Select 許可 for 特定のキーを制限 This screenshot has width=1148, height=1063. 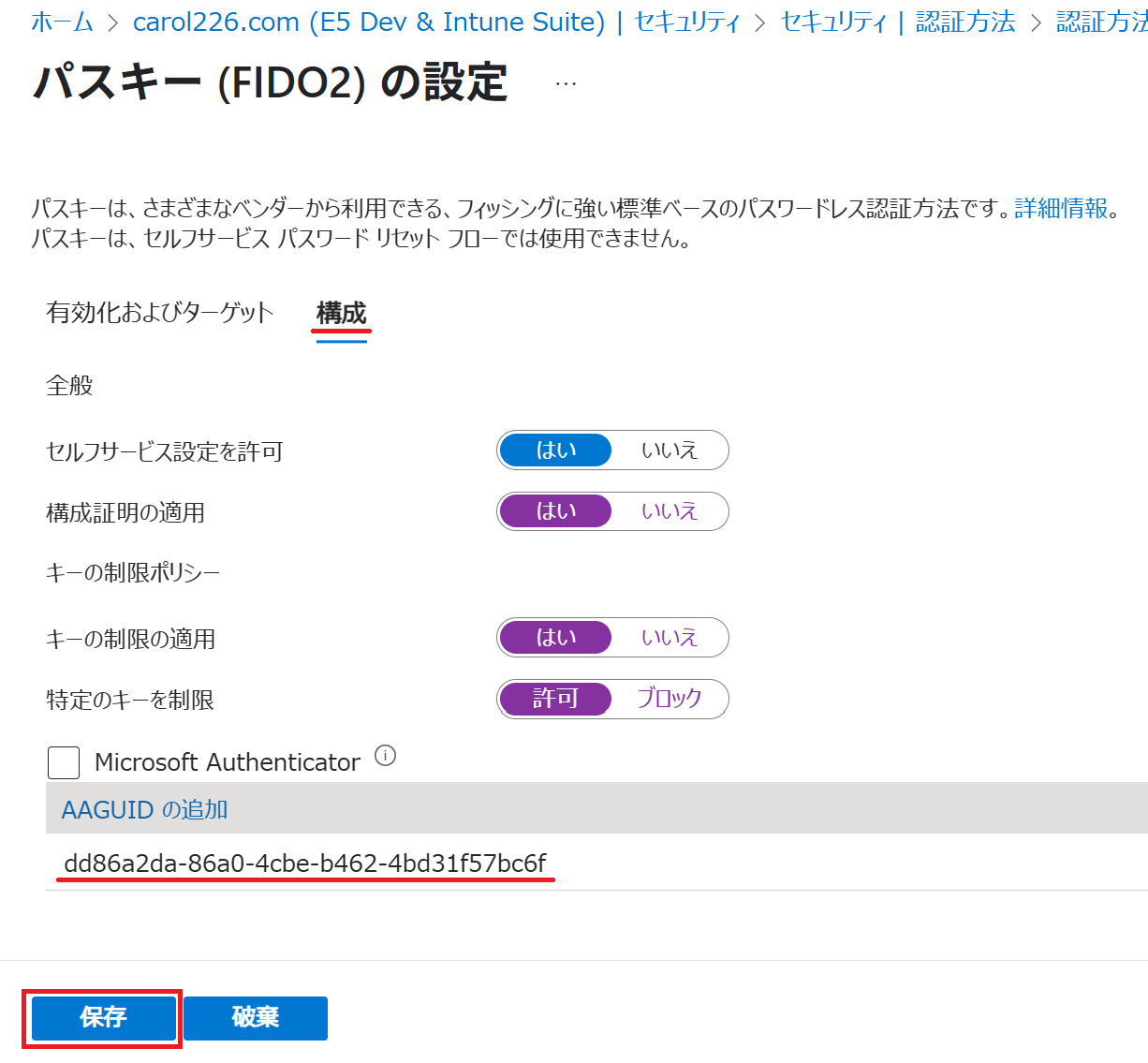[x=554, y=699]
